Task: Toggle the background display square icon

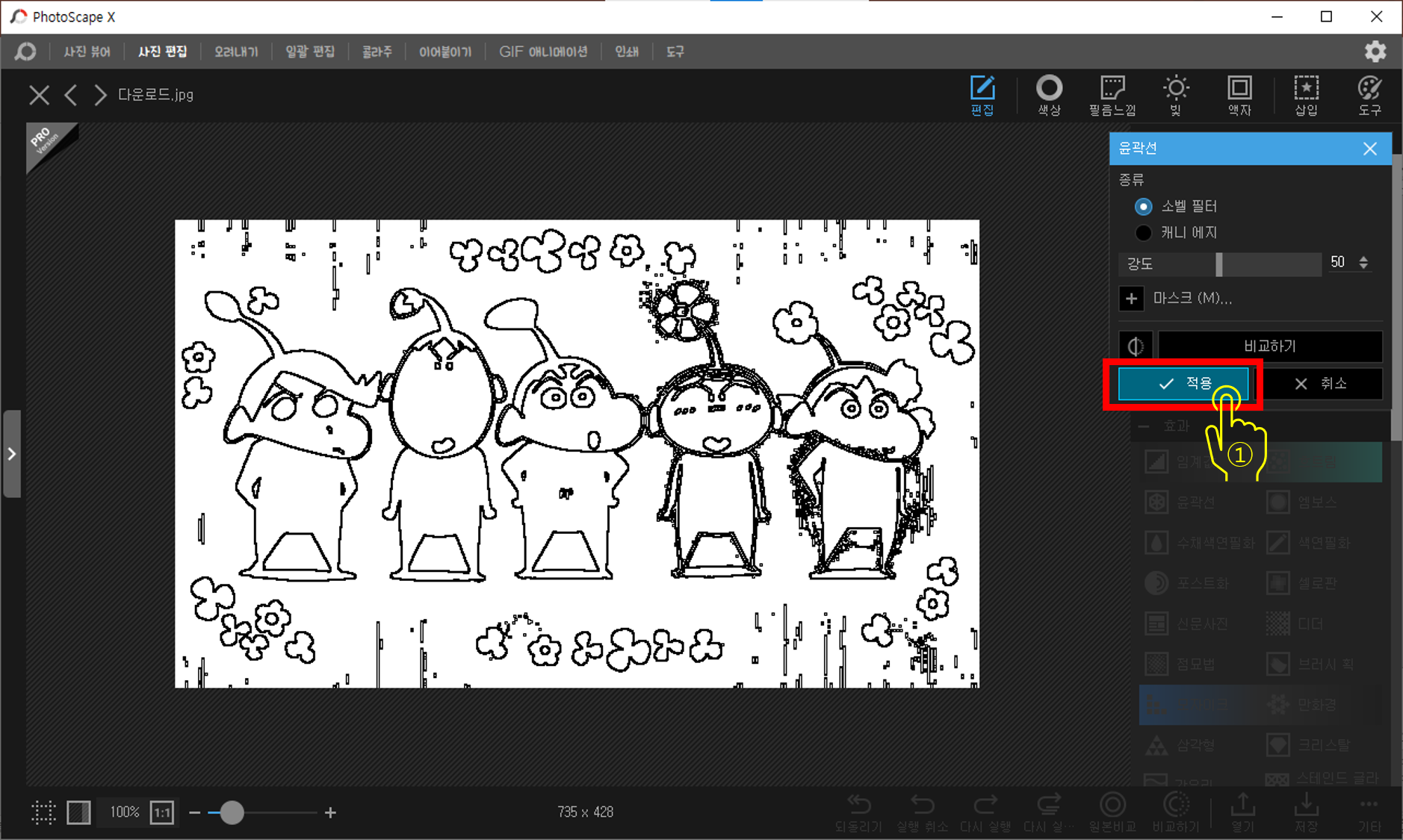Action: (78, 812)
